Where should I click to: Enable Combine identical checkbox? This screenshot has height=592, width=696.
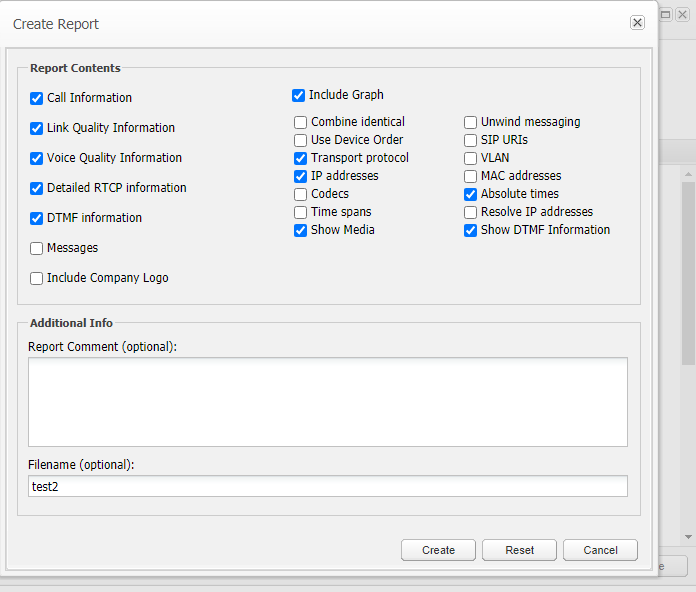coord(301,122)
